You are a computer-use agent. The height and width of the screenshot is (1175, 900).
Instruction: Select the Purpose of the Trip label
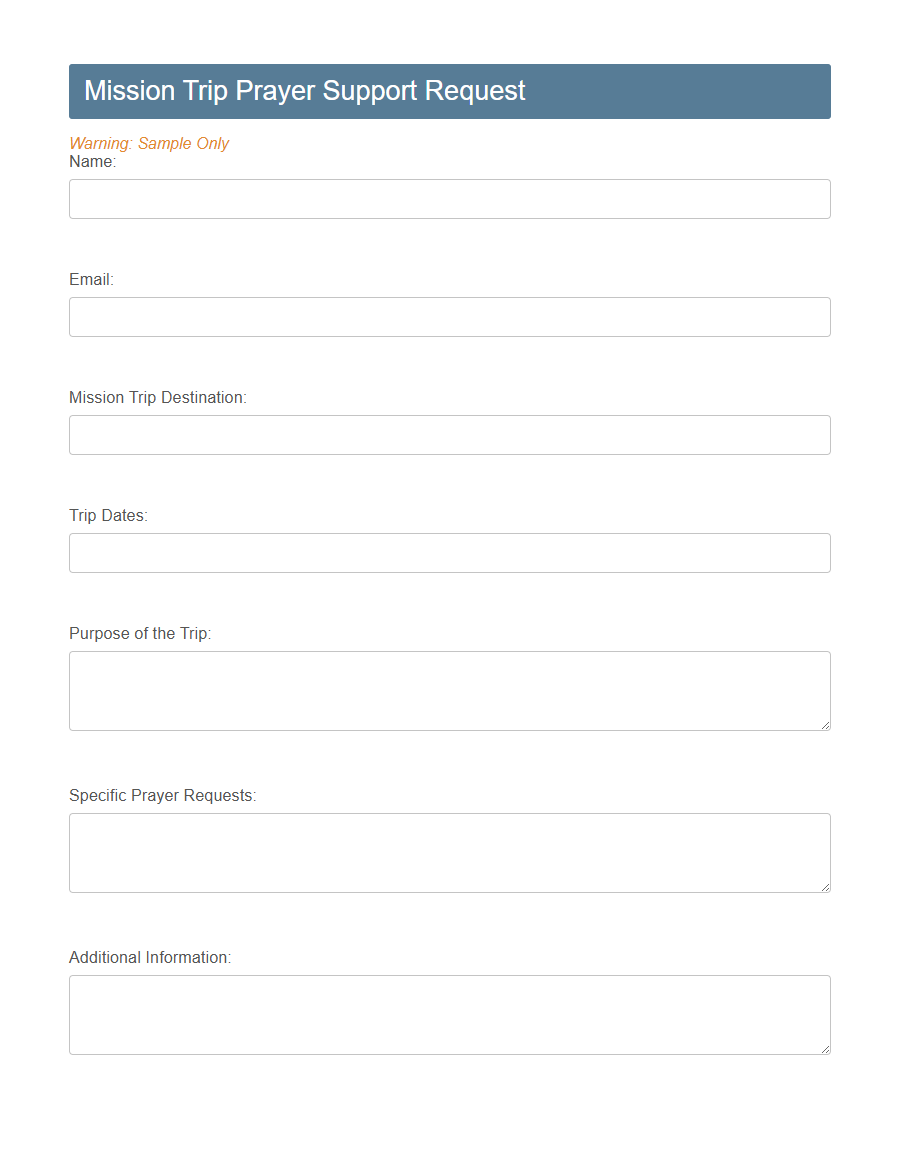(139, 633)
